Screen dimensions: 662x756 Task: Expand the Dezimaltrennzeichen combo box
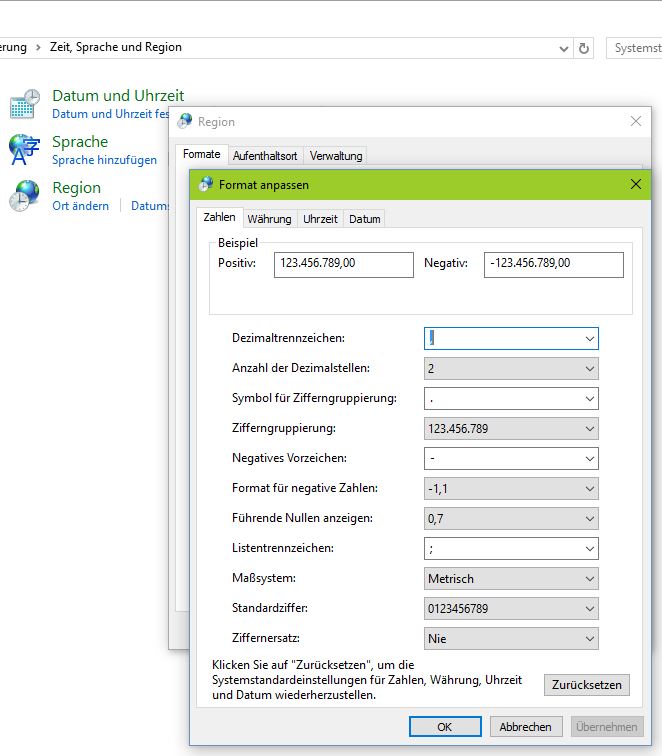pyautogui.click(x=589, y=339)
